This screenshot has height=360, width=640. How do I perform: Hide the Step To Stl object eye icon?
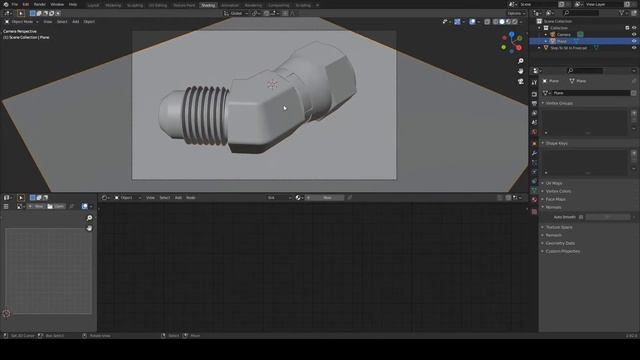click(x=634, y=48)
